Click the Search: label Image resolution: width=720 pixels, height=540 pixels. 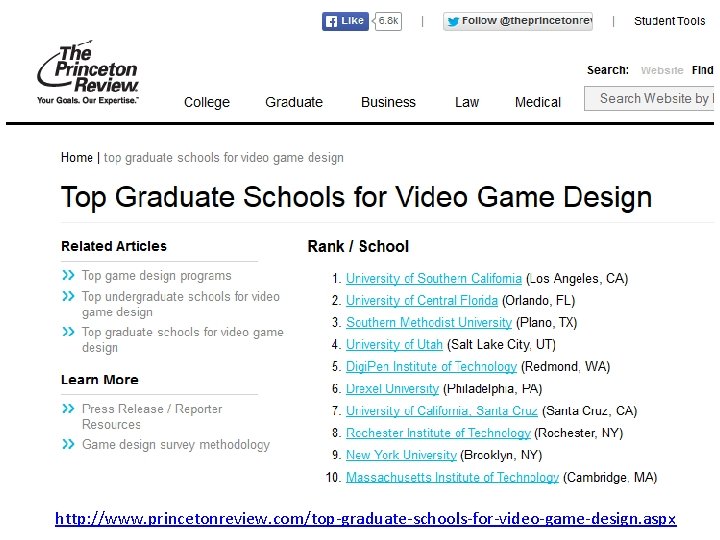pyautogui.click(x=608, y=70)
